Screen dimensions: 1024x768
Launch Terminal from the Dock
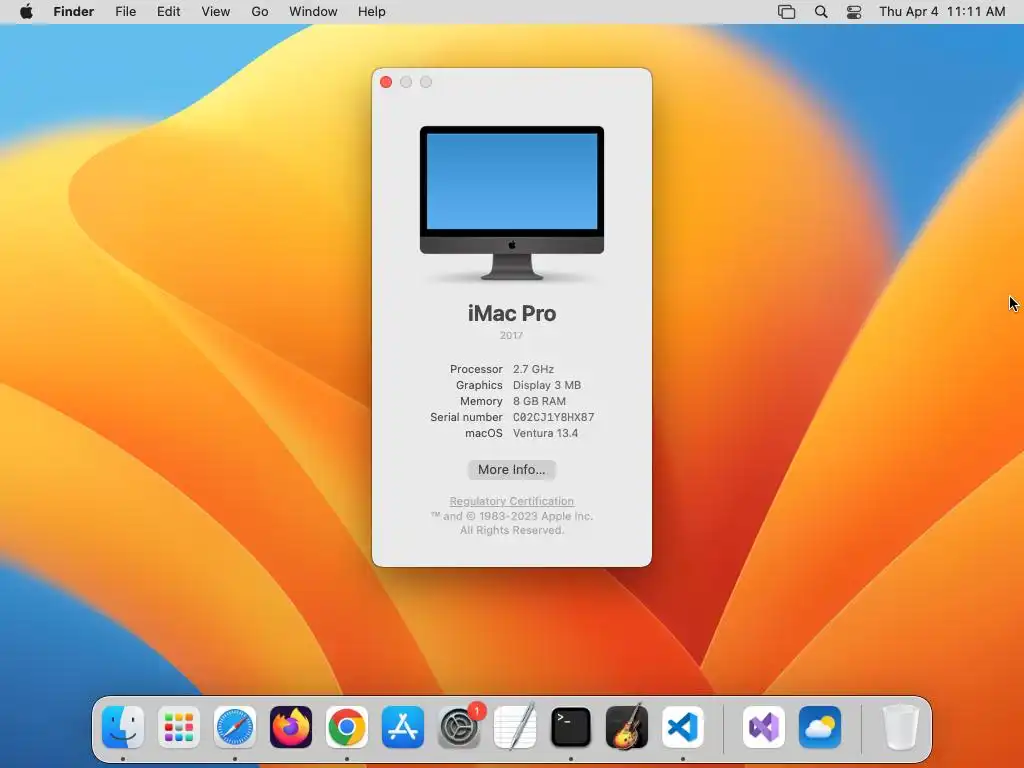coord(571,727)
